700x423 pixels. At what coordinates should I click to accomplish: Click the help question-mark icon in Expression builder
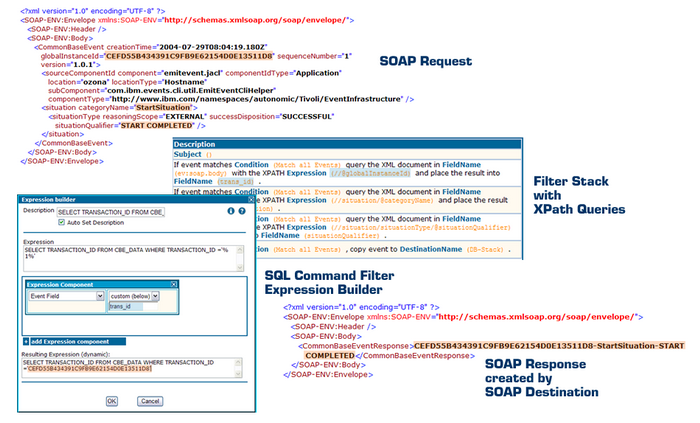pos(242,211)
